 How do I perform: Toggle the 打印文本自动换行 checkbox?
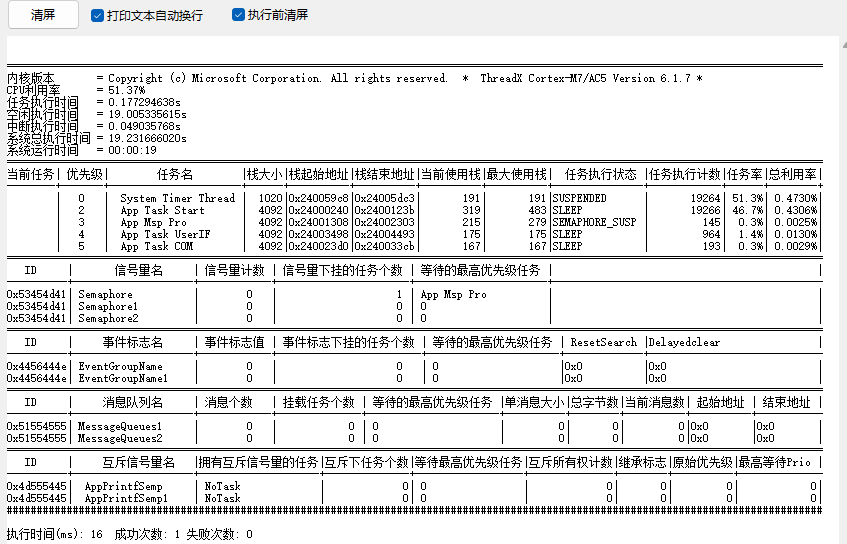coord(97,15)
